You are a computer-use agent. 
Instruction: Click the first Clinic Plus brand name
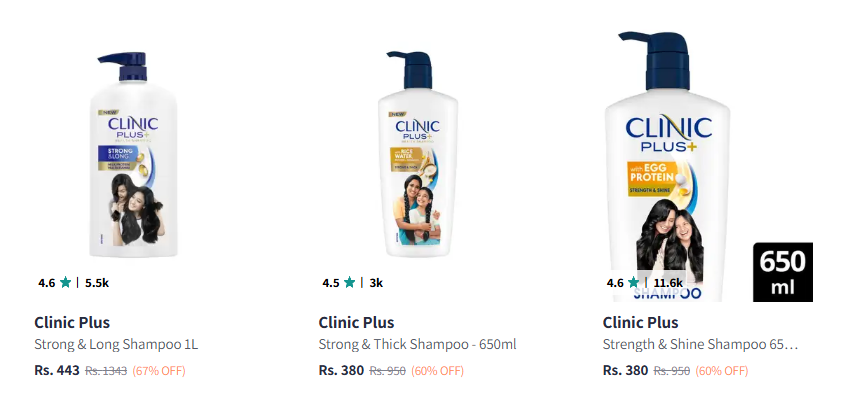pyautogui.click(x=72, y=322)
